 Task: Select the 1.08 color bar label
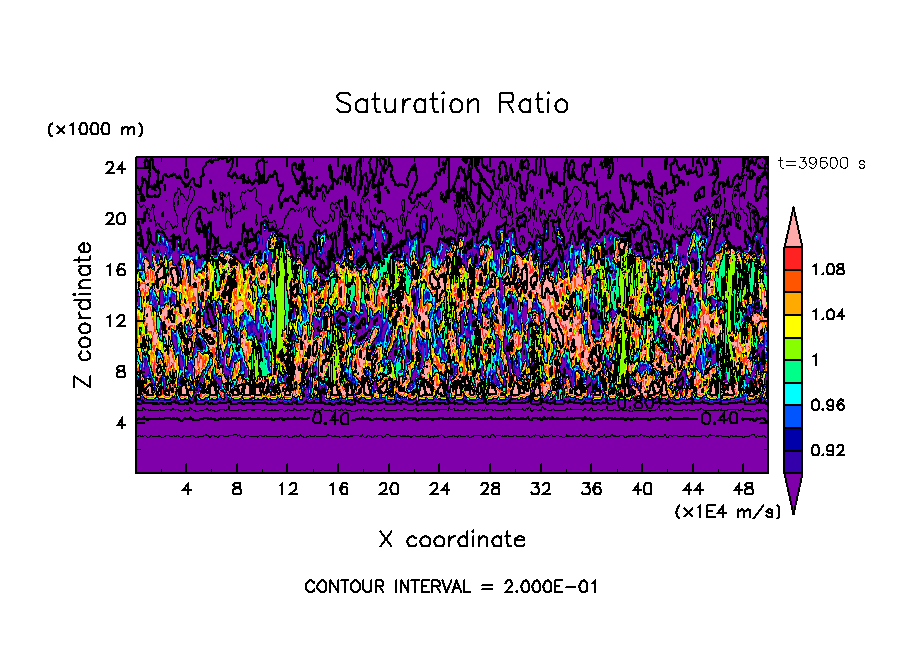[828, 269]
